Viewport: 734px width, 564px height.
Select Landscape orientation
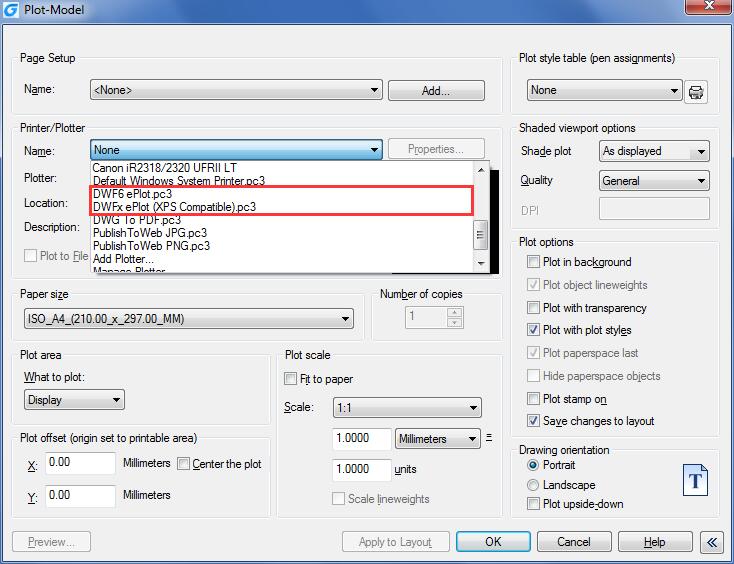[x=534, y=485]
